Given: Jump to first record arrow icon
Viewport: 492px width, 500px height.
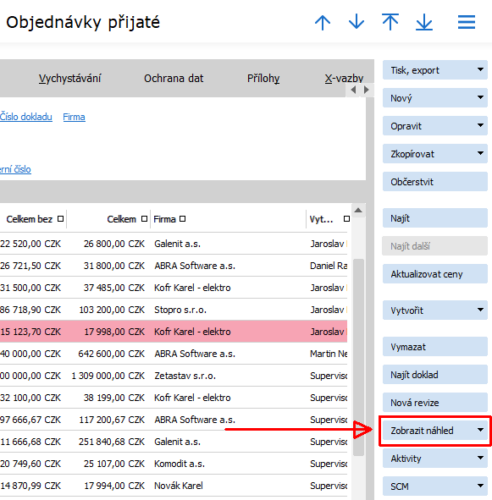Looking at the screenshot, I should 390,22.
